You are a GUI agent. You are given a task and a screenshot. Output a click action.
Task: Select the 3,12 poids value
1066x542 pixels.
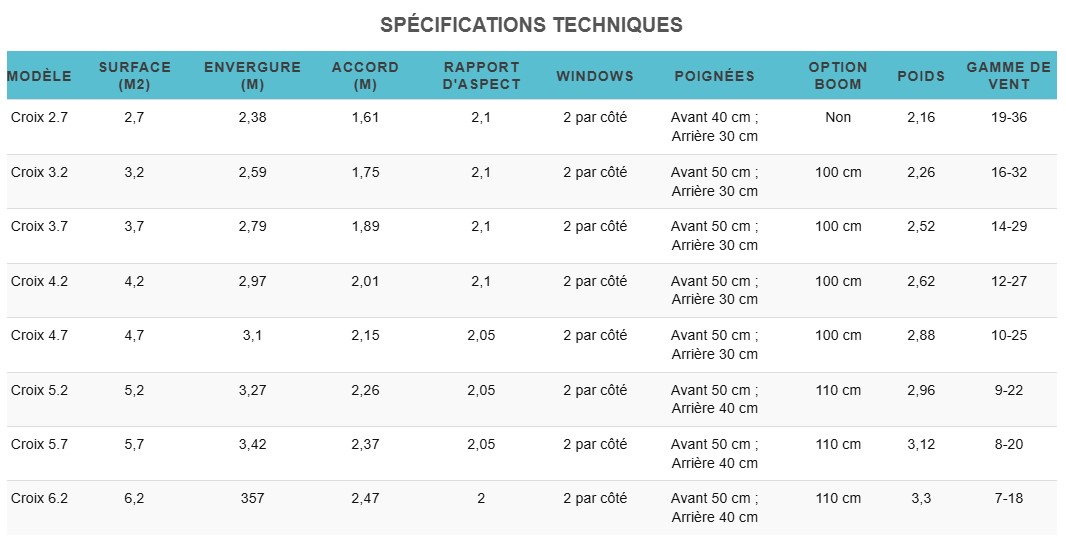(921, 444)
